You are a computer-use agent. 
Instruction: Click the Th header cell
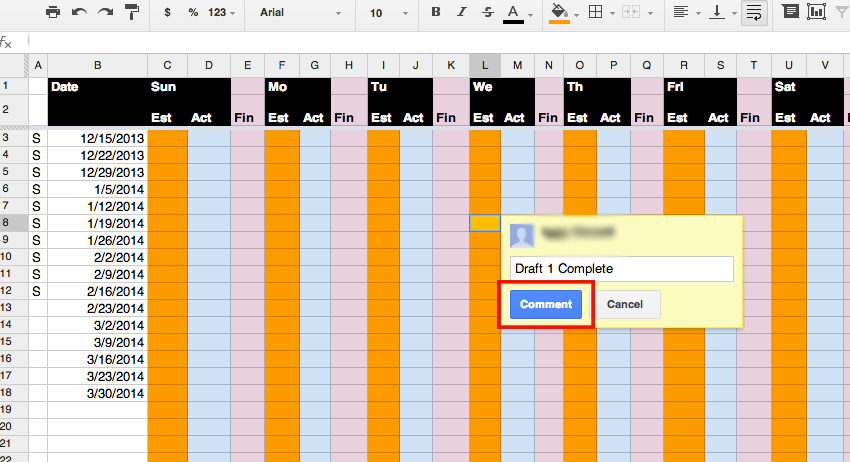coord(579,87)
